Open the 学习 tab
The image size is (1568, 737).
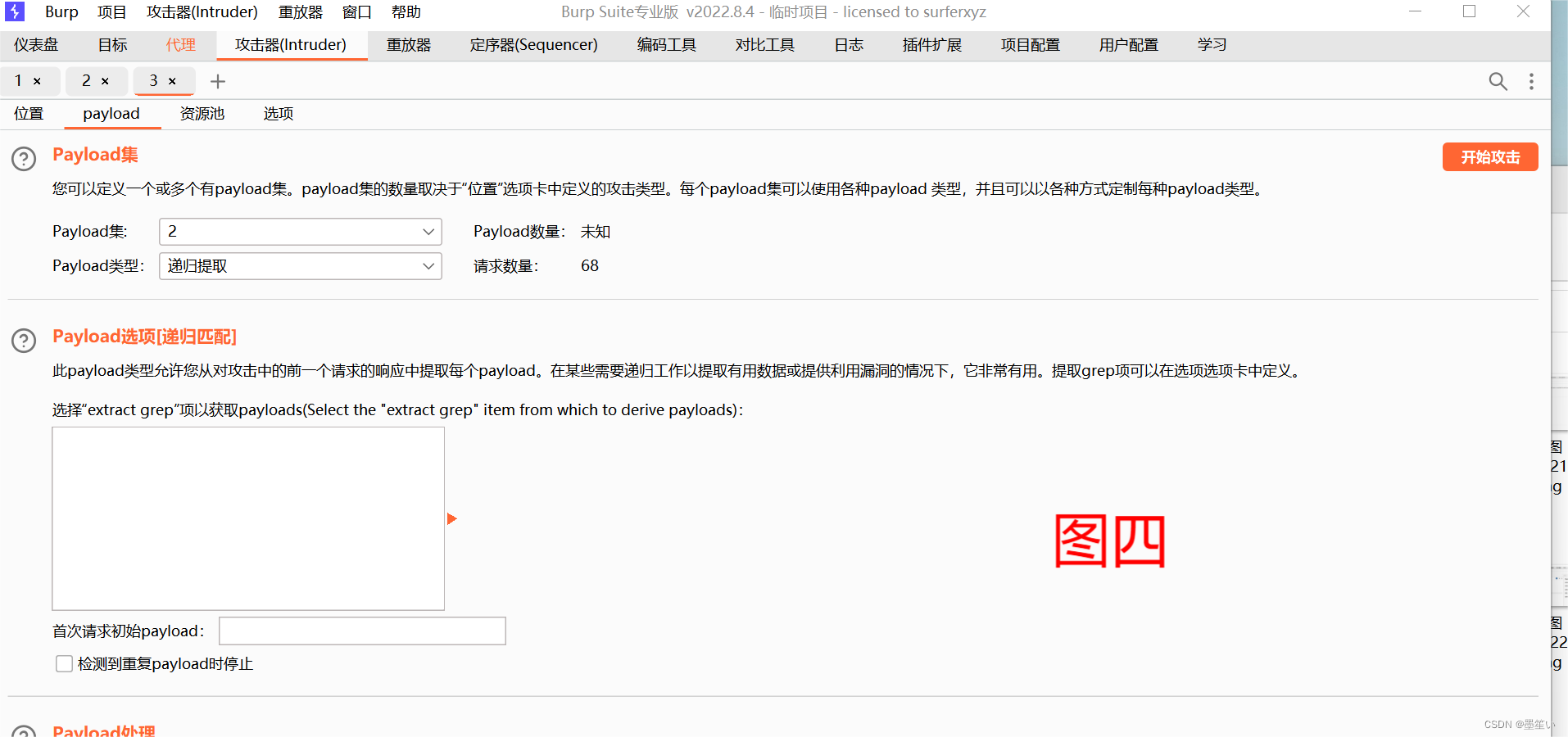coord(1212,45)
